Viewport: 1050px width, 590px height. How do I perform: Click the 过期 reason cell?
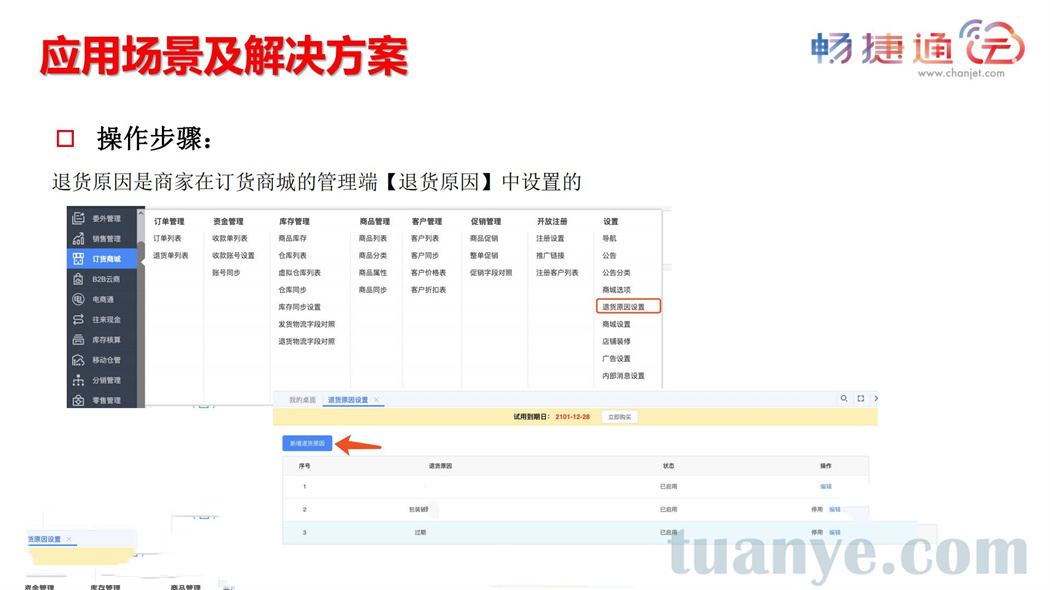pos(420,532)
